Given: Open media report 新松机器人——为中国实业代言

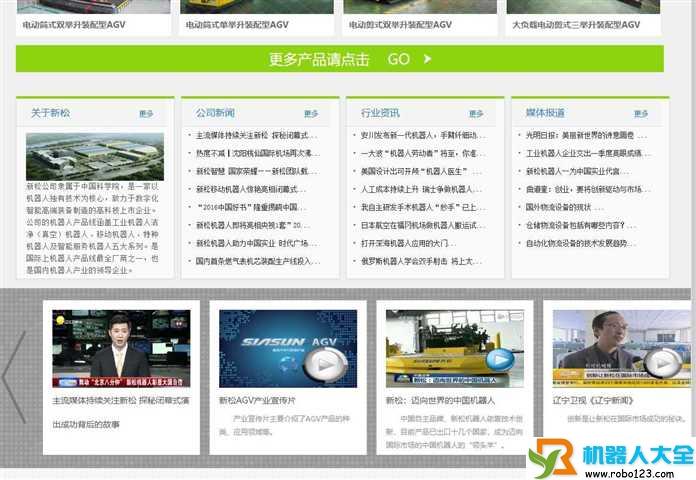Looking at the screenshot, I should tap(577, 171).
